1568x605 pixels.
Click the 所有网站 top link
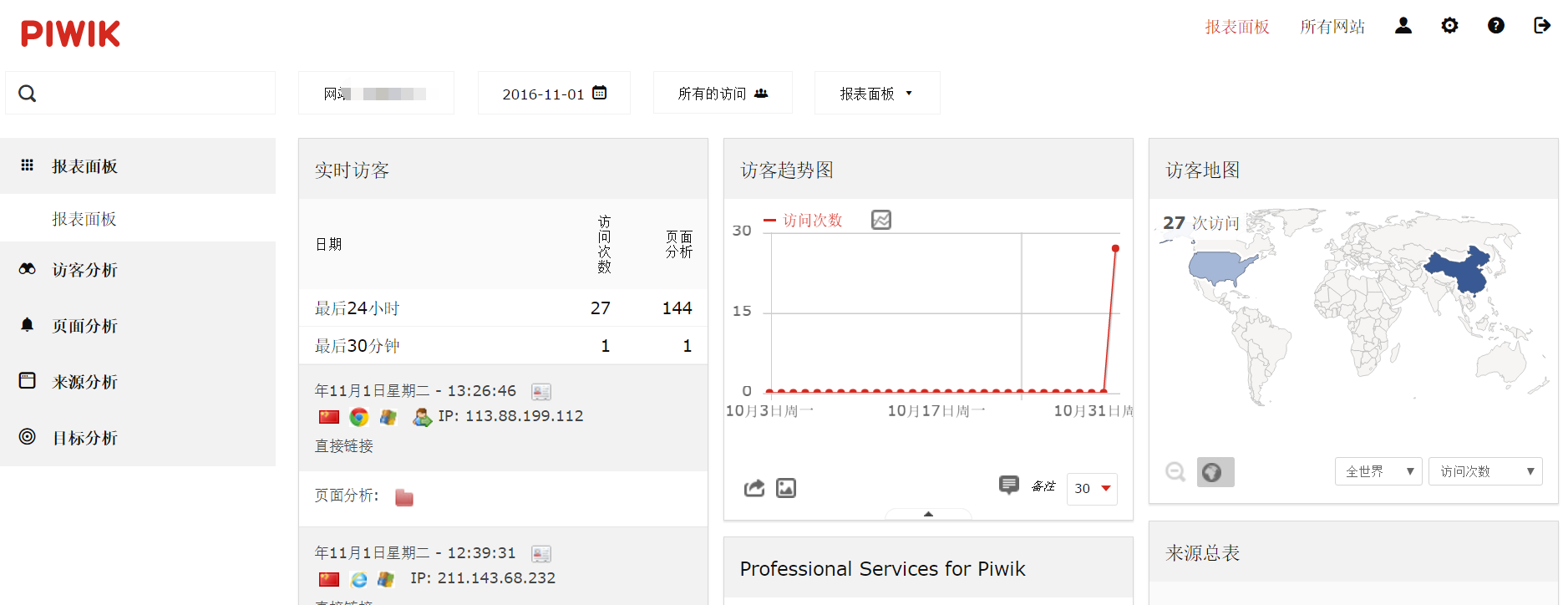(1332, 27)
